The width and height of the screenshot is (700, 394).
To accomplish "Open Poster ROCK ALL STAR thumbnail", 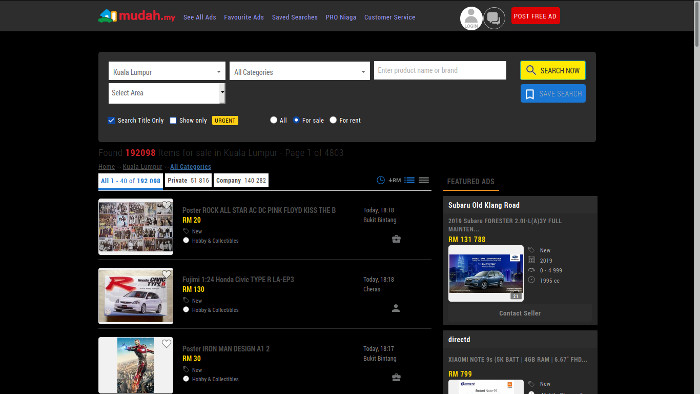I will pos(136,227).
